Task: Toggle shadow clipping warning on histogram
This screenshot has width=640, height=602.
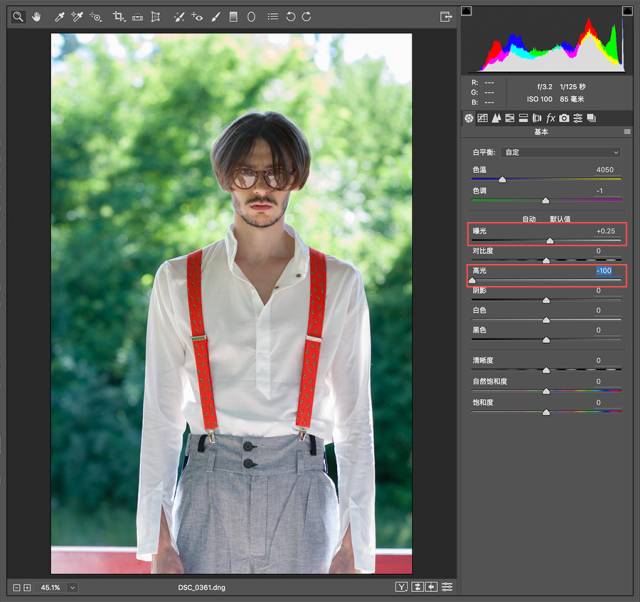Action: (x=467, y=11)
